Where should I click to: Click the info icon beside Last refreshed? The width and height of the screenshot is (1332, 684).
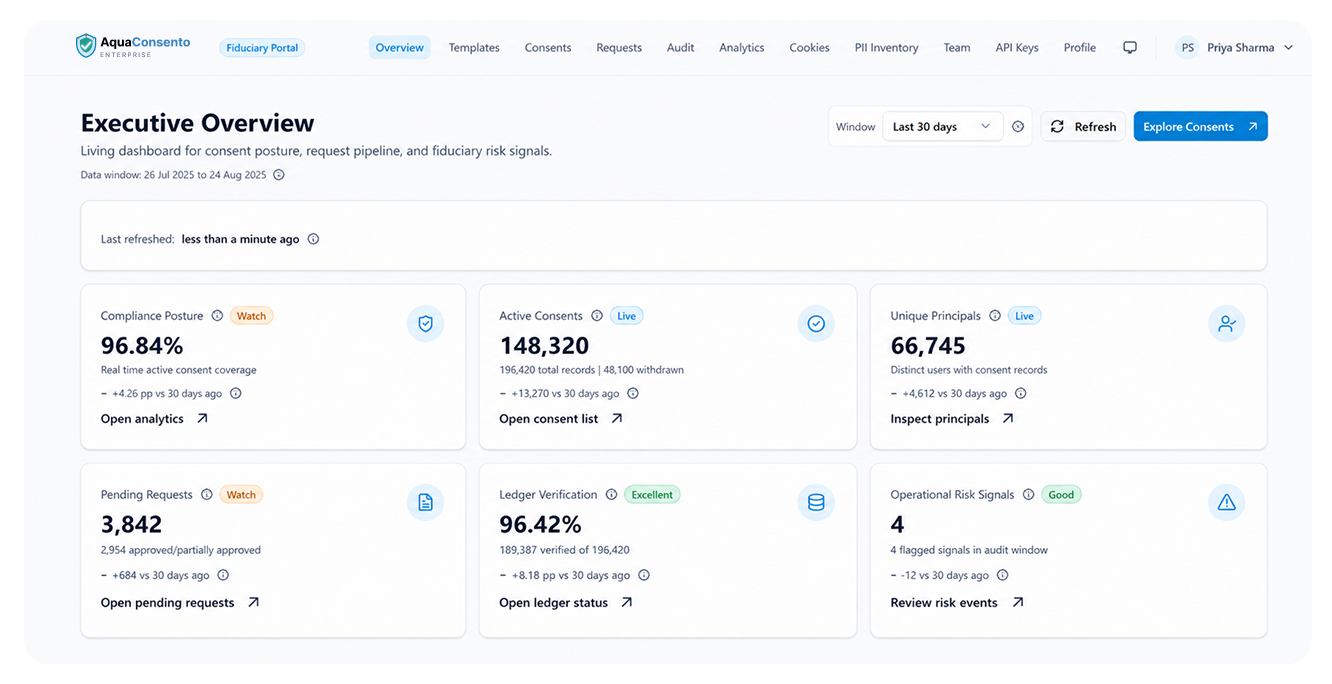(313, 239)
